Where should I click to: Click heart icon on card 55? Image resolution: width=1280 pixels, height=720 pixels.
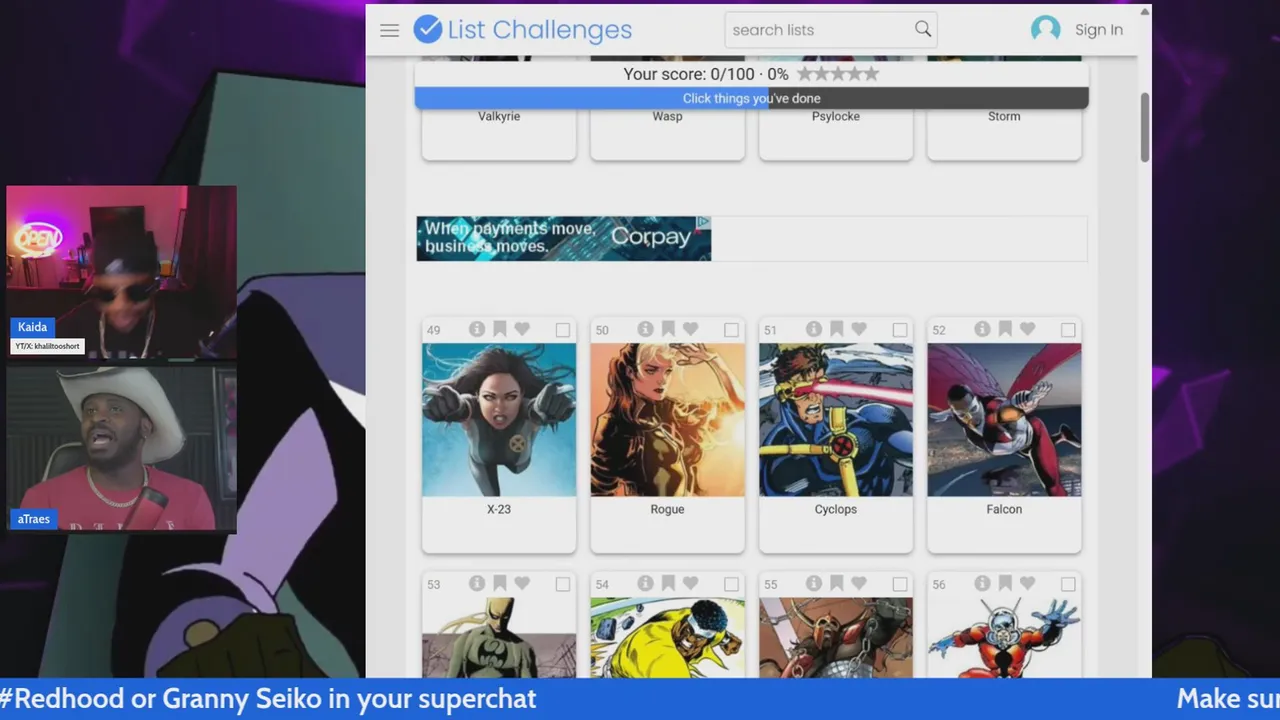point(858,583)
